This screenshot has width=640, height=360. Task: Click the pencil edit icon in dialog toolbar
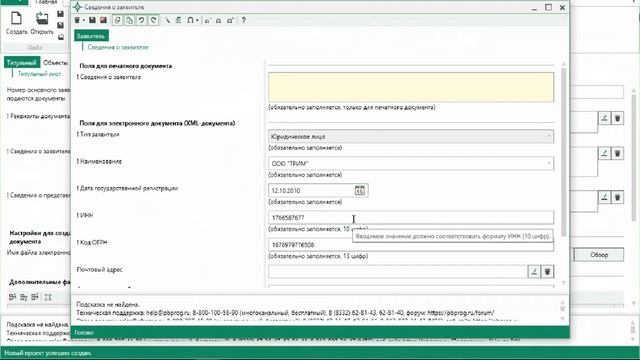click(x=167, y=20)
